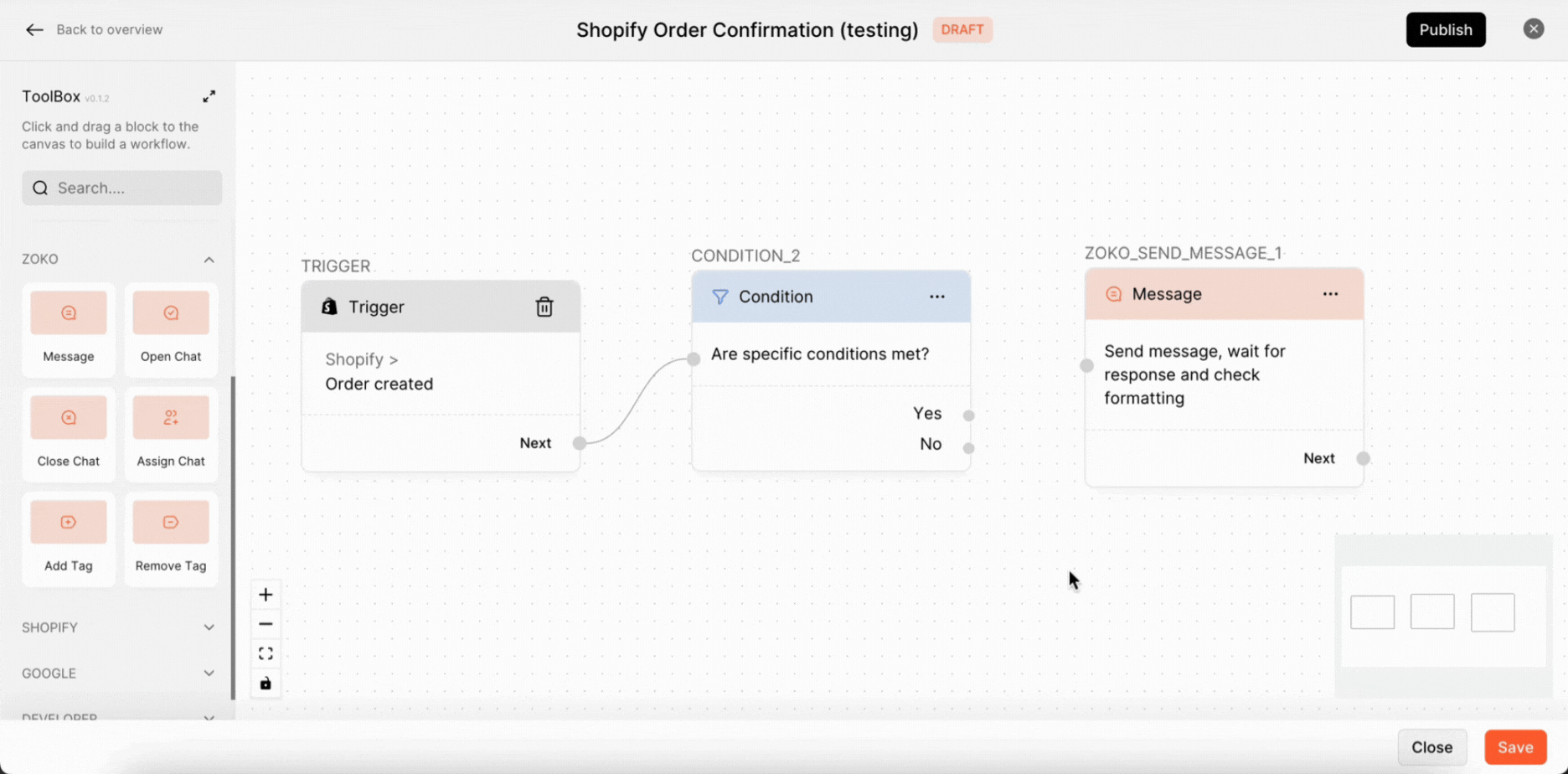
Task: Open the Message node's three-dot menu
Action: coord(1330,294)
